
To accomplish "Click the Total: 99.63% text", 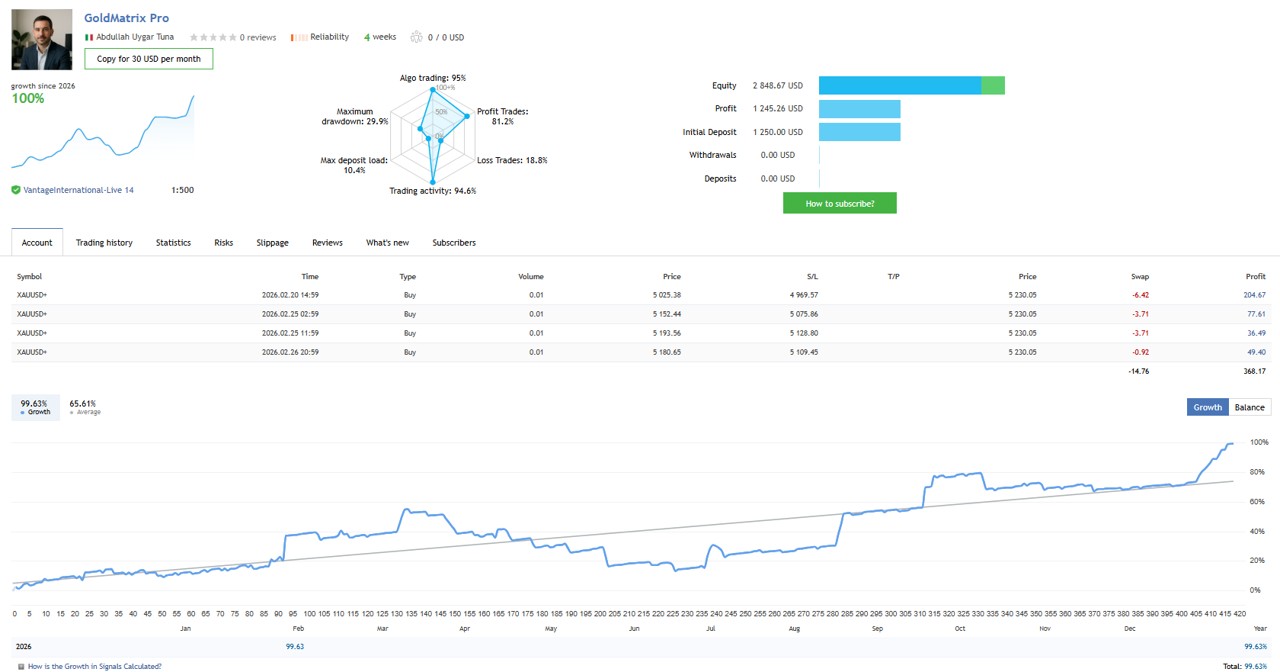I will [1245, 666].
